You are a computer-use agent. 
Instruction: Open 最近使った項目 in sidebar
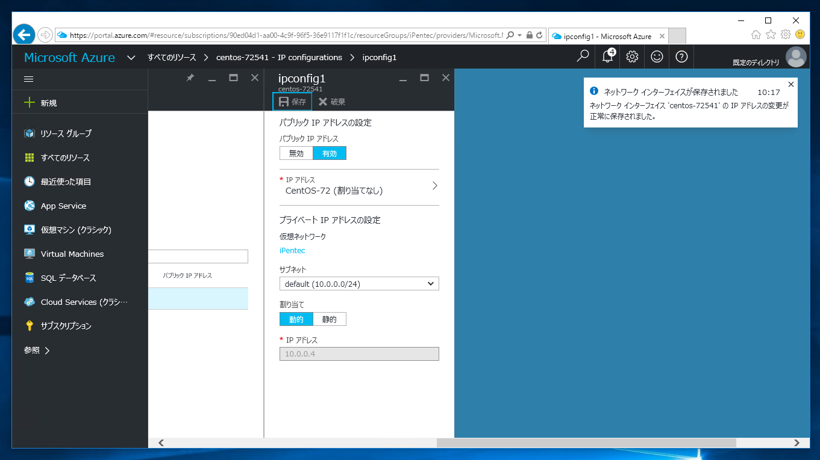66,181
